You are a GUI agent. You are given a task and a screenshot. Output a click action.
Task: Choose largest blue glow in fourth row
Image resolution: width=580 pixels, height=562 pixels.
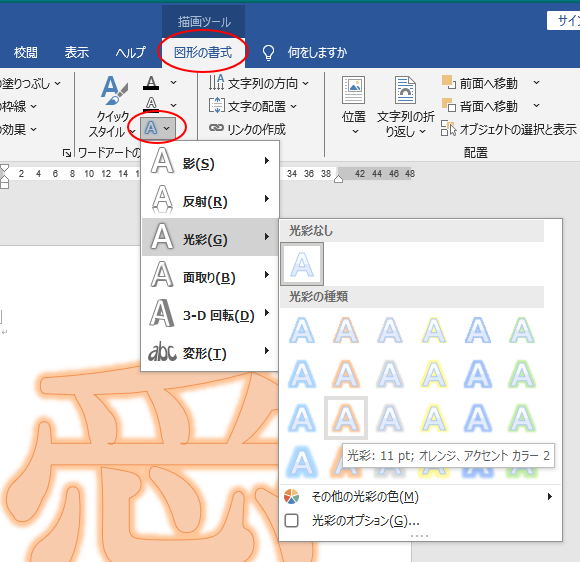[302, 462]
